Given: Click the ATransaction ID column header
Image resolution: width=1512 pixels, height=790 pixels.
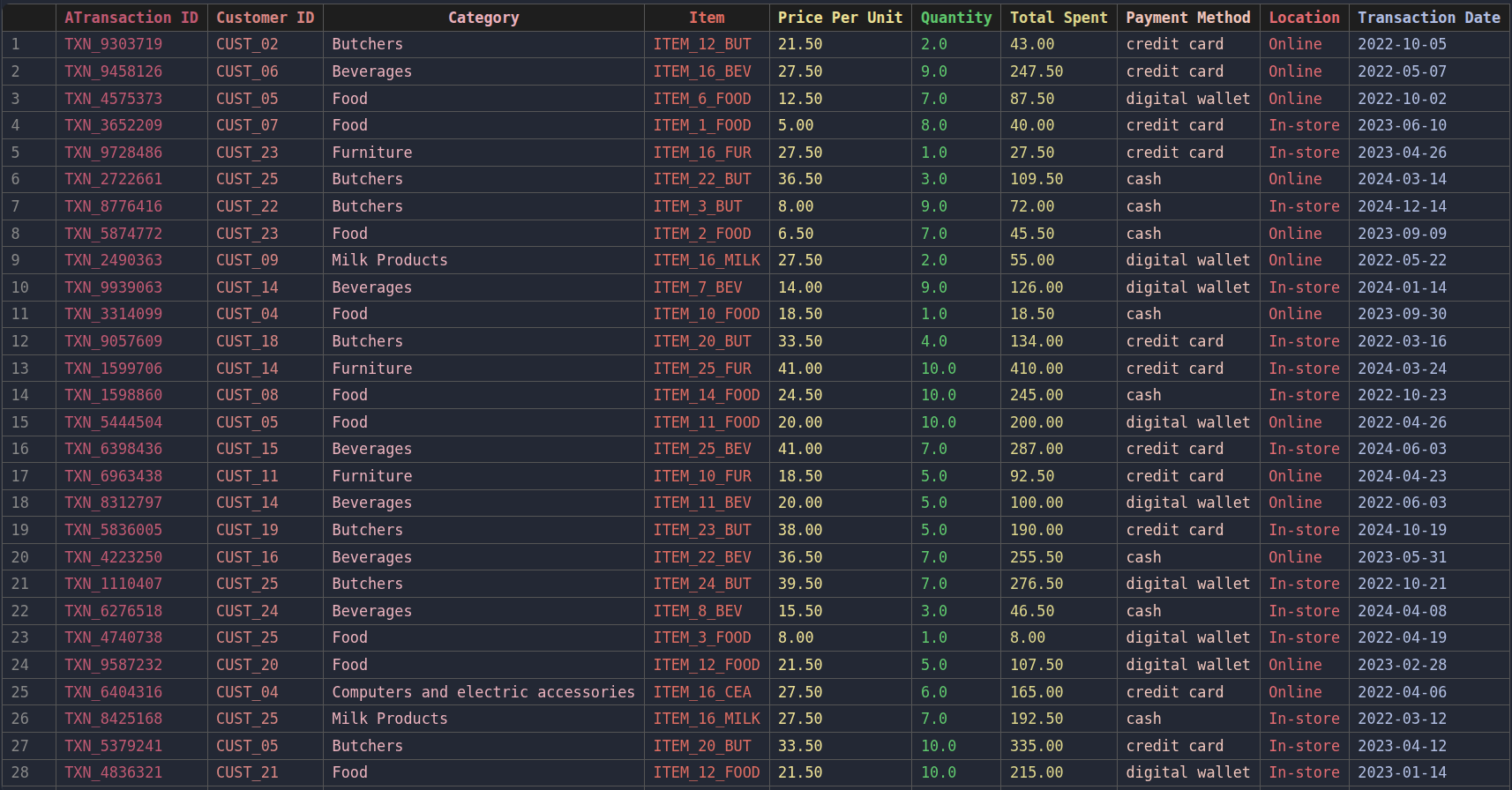Looking at the screenshot, I should click(131, 18).
